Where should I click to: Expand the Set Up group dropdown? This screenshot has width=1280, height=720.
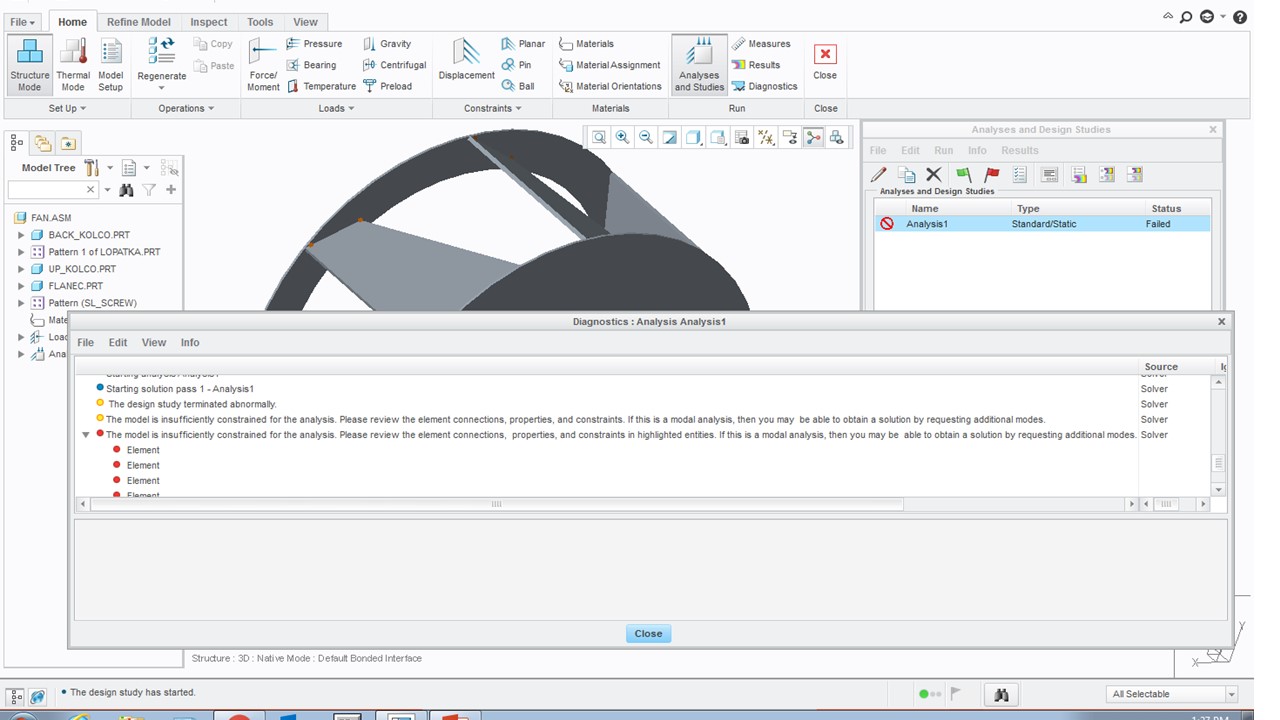[67, 108]
